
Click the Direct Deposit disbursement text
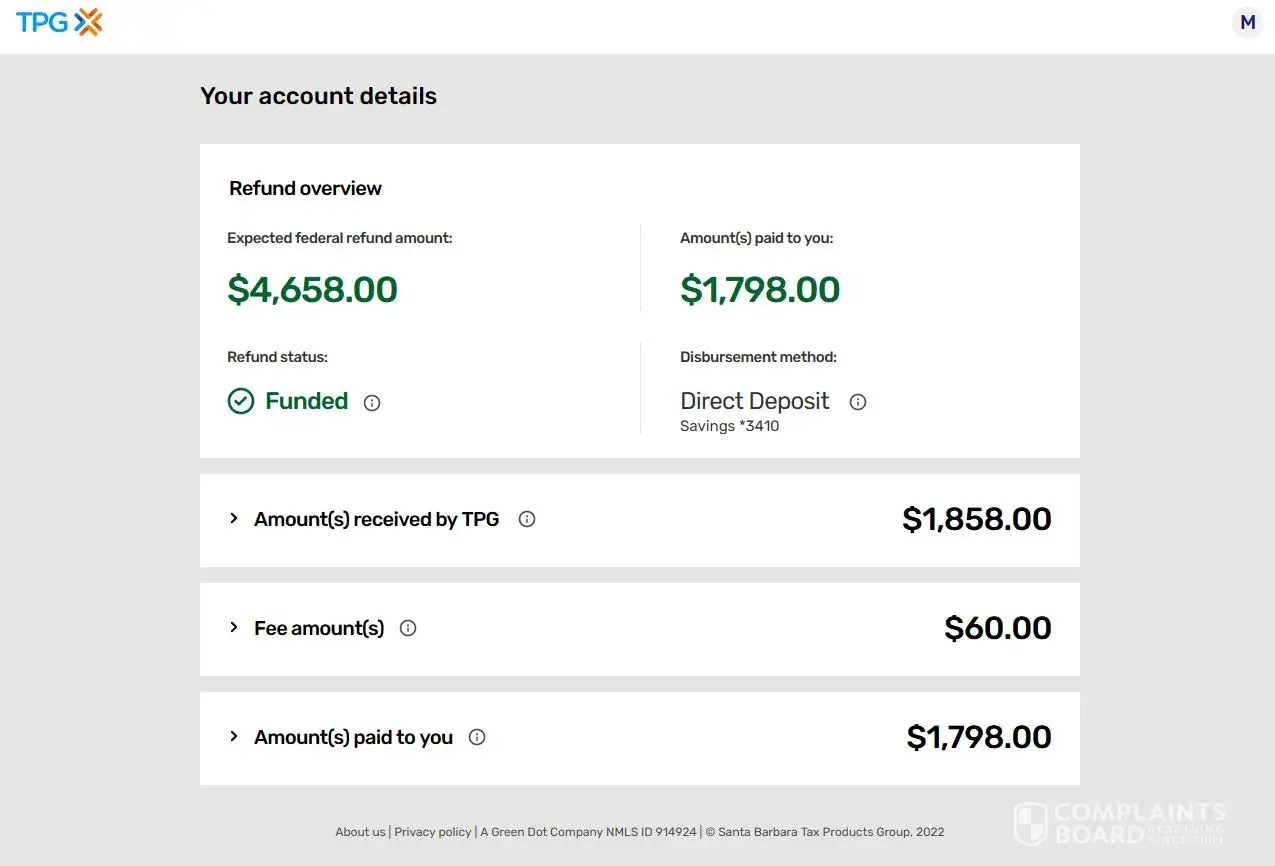[x=754, y=401]
